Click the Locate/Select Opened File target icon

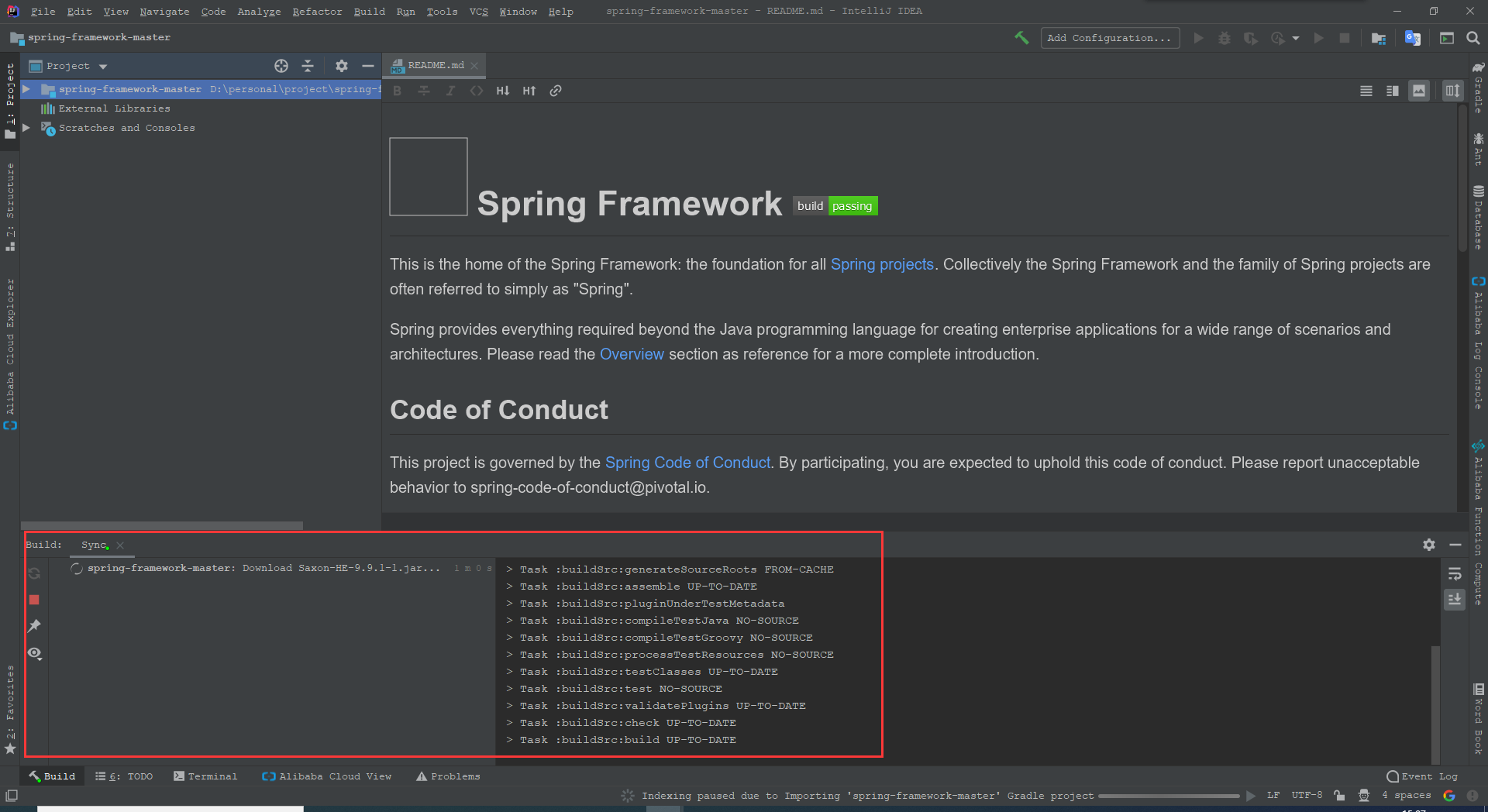[x=281, y=66]
